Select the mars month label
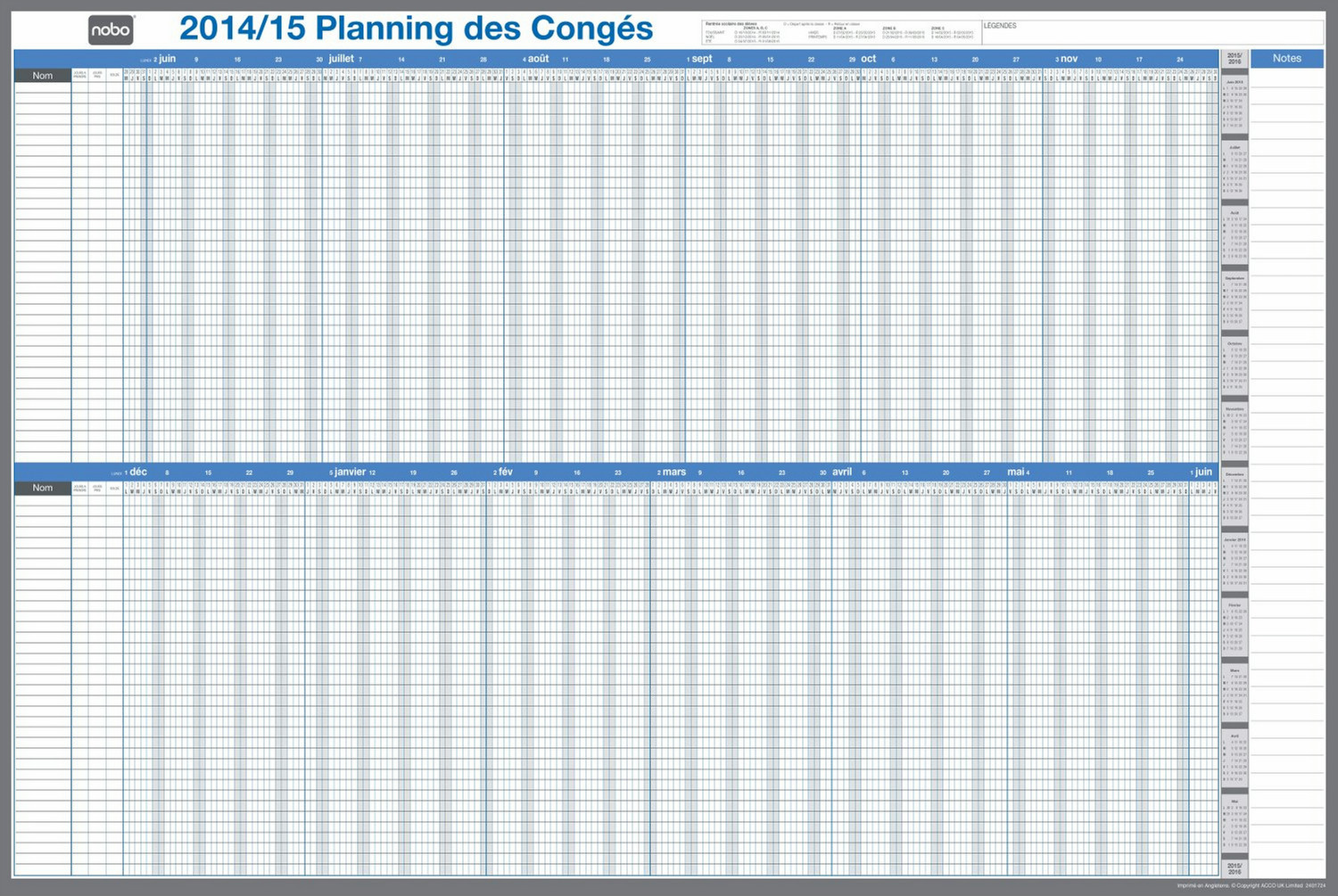Image resolution: width=1338 pixels, height=896 pixels. point(674,473)
